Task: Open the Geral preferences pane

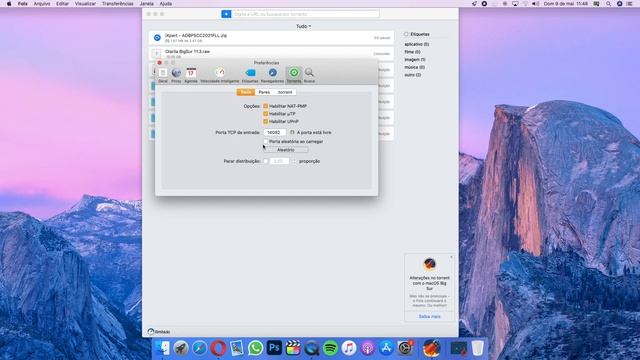Action: (163, 75)
